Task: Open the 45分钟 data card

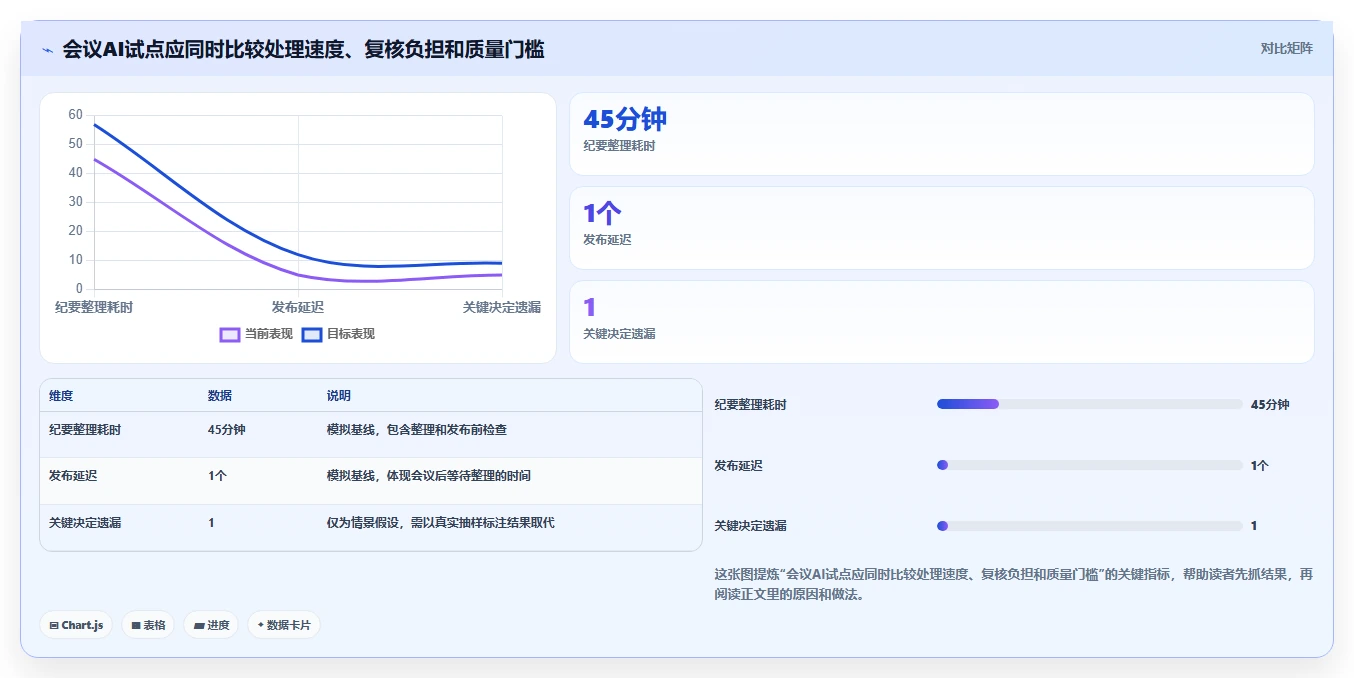Action: tap(941, 134)
